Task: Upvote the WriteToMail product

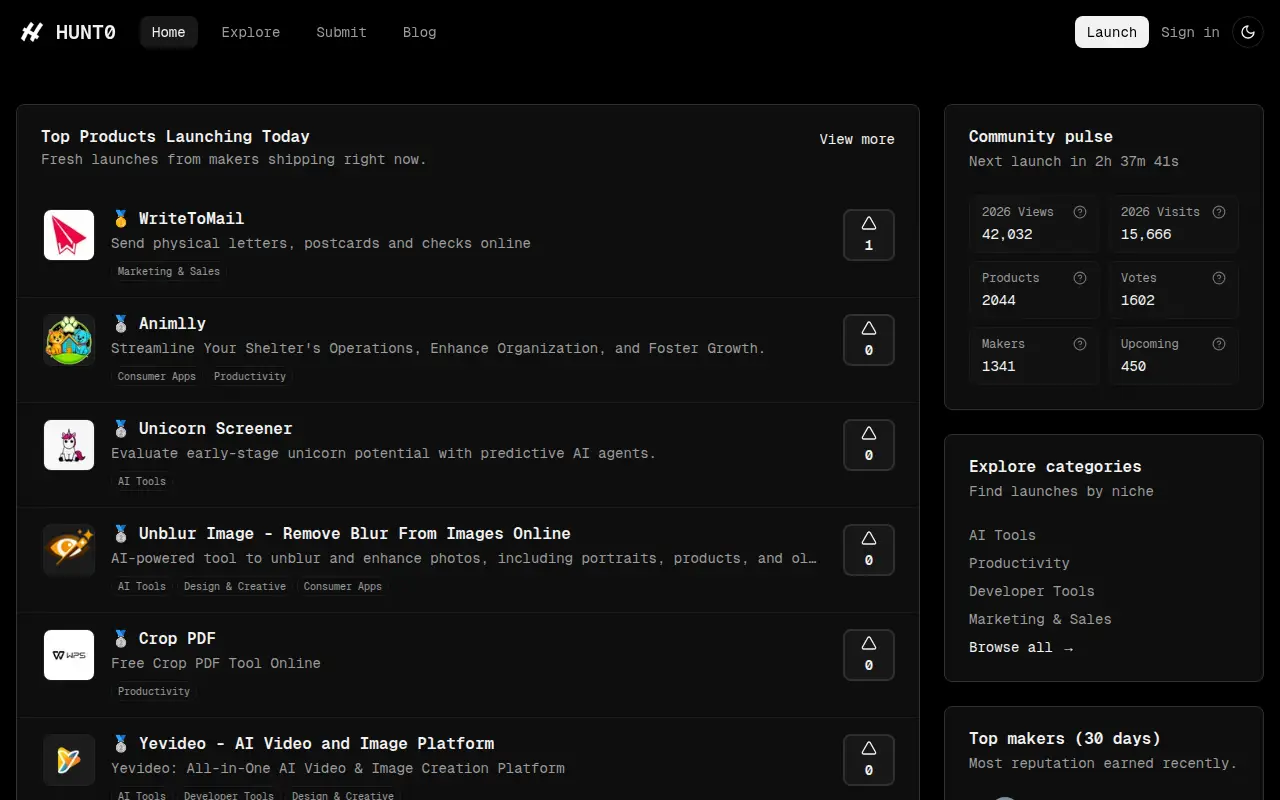Action: click(x=869, y=235)
